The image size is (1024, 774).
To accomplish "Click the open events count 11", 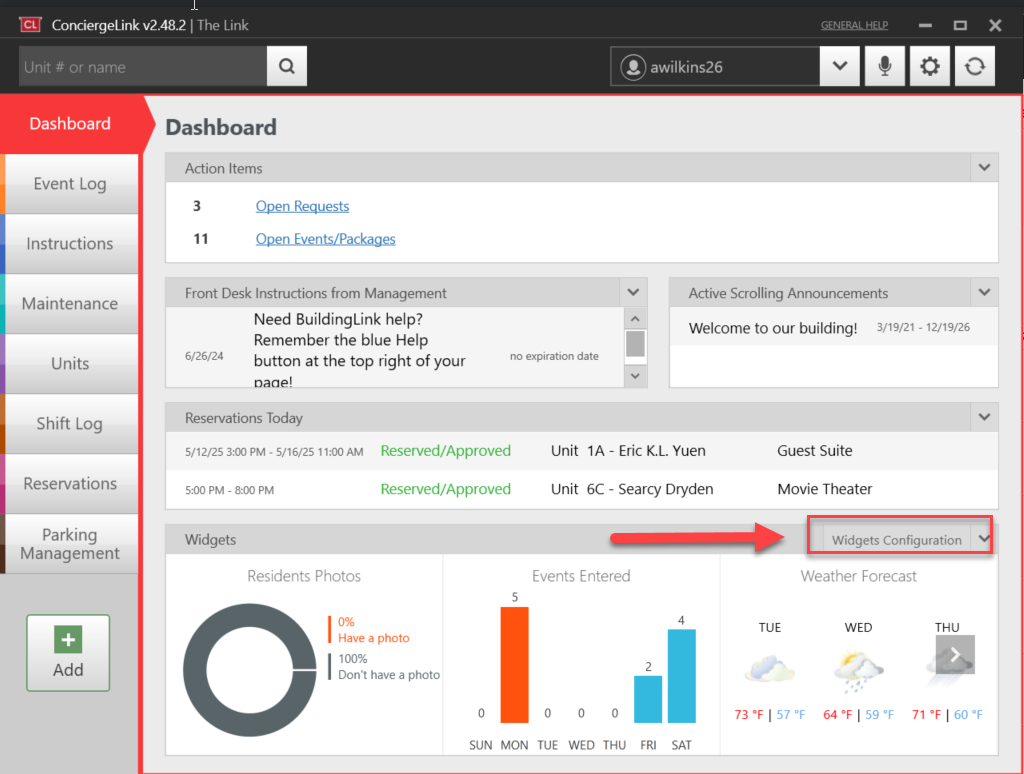I will click(200, 239).
